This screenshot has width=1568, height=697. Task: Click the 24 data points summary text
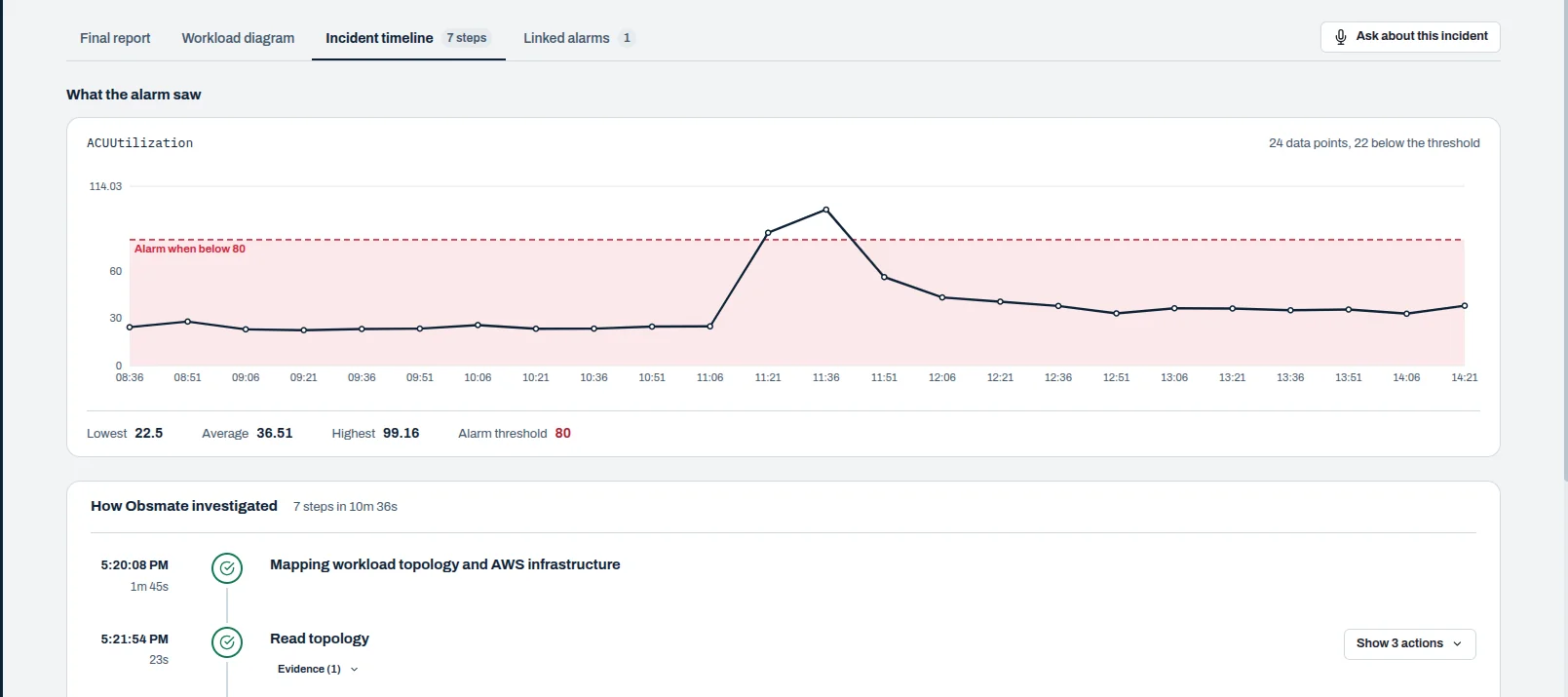click(x=1374, y=143)
